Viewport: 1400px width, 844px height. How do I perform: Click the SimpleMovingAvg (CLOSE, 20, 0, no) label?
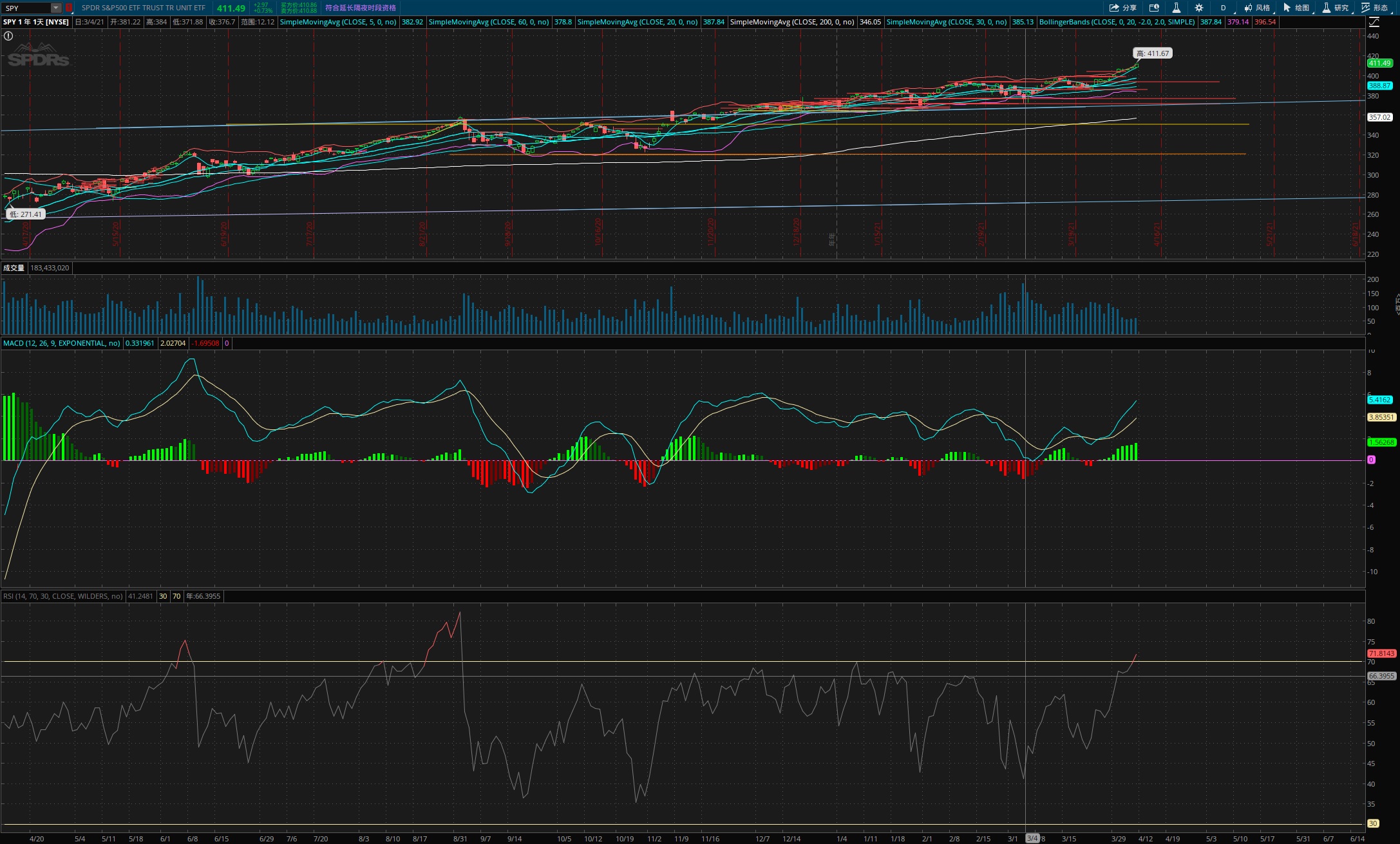[638, 22]
